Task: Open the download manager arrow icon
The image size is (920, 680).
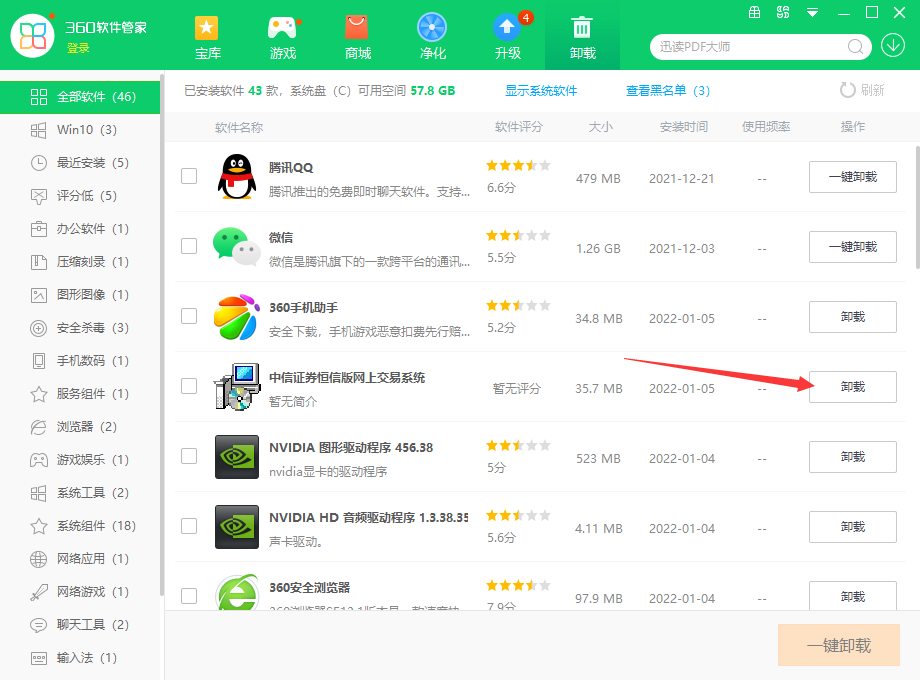Action: point(892,46)
